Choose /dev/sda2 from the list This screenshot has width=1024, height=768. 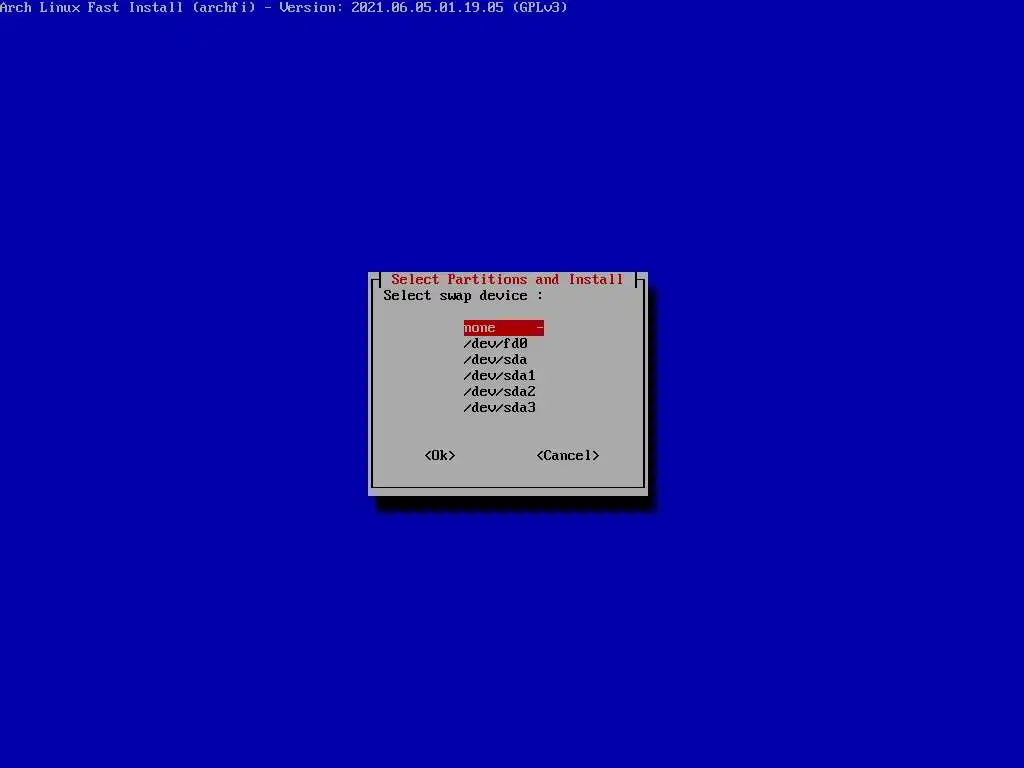(500, 392)
